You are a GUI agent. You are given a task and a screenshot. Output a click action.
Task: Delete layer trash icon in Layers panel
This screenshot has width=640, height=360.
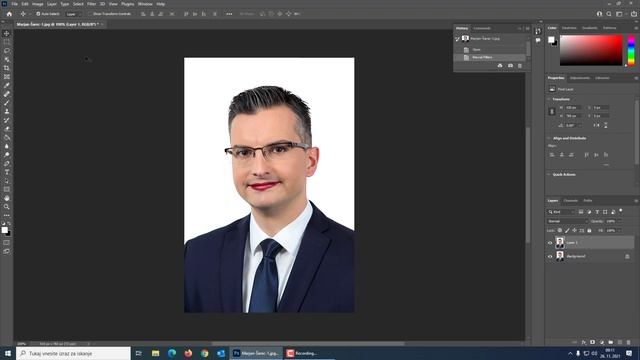(629, 342)
